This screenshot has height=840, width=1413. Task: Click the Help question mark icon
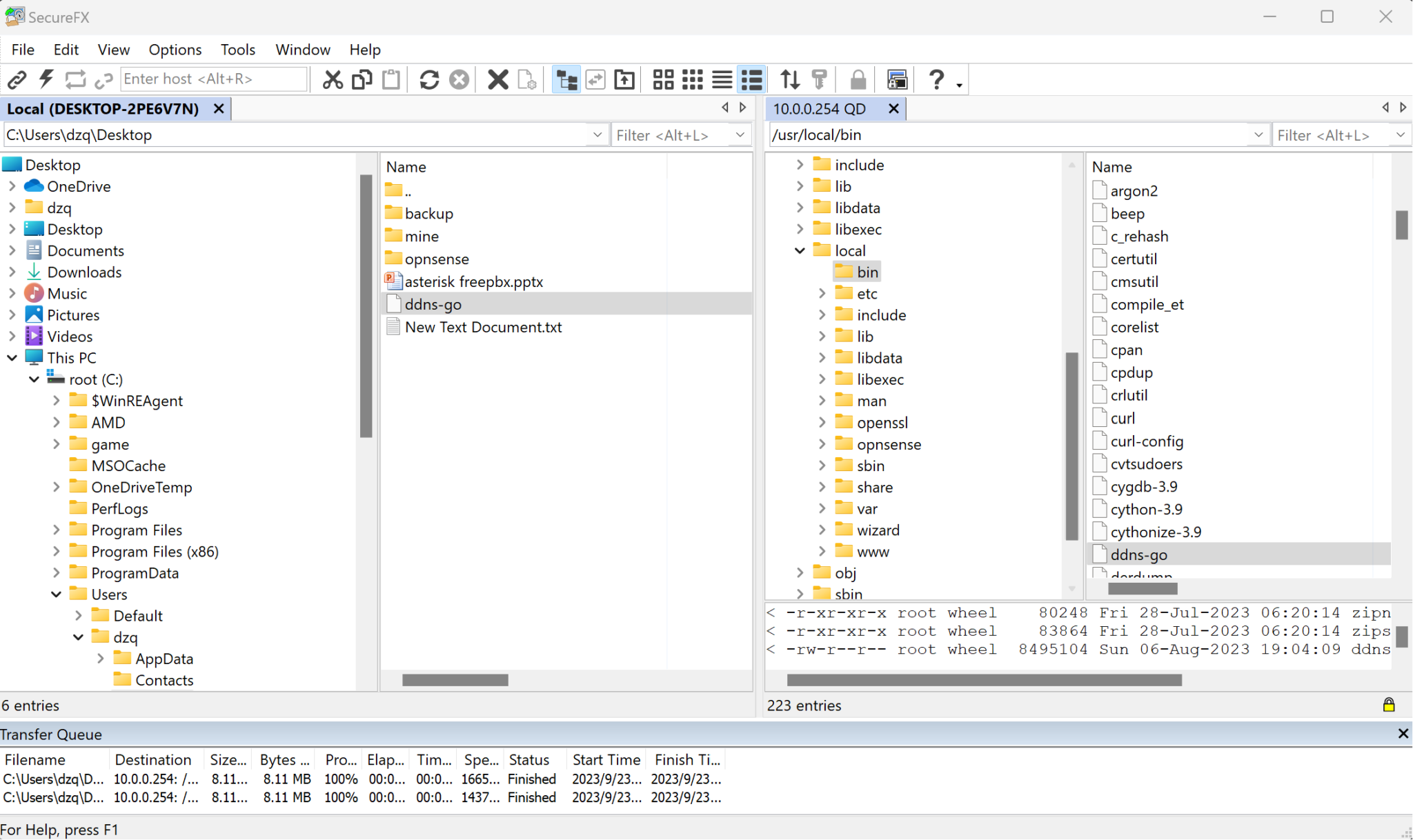pyautogui.click(x=936, y=80)
